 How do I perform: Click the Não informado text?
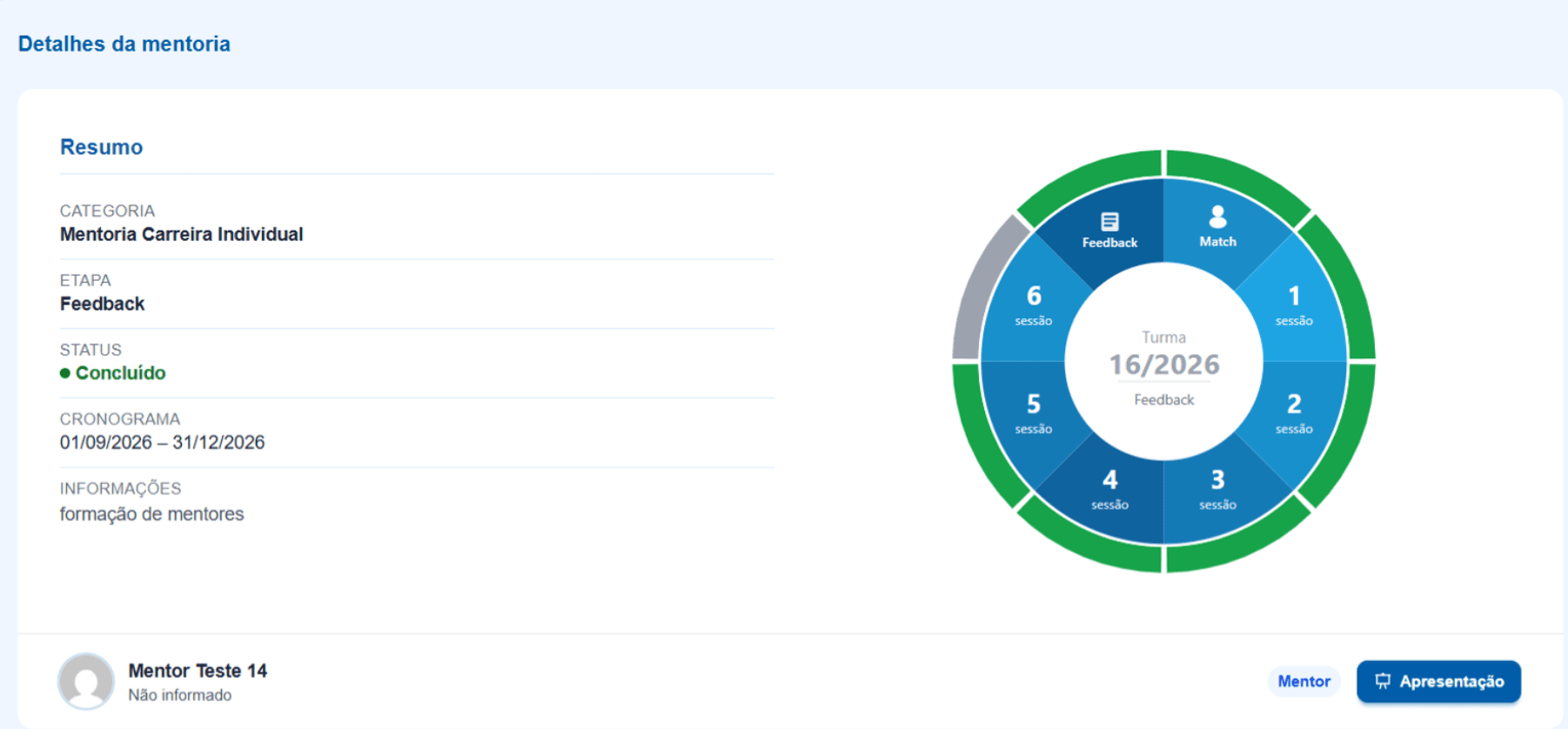pos(179,695)
